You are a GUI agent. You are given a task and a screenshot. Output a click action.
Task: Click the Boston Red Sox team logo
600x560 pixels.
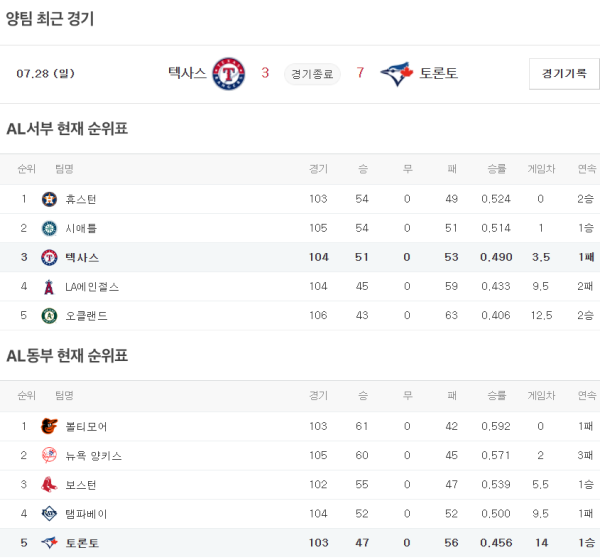[49, 485]
